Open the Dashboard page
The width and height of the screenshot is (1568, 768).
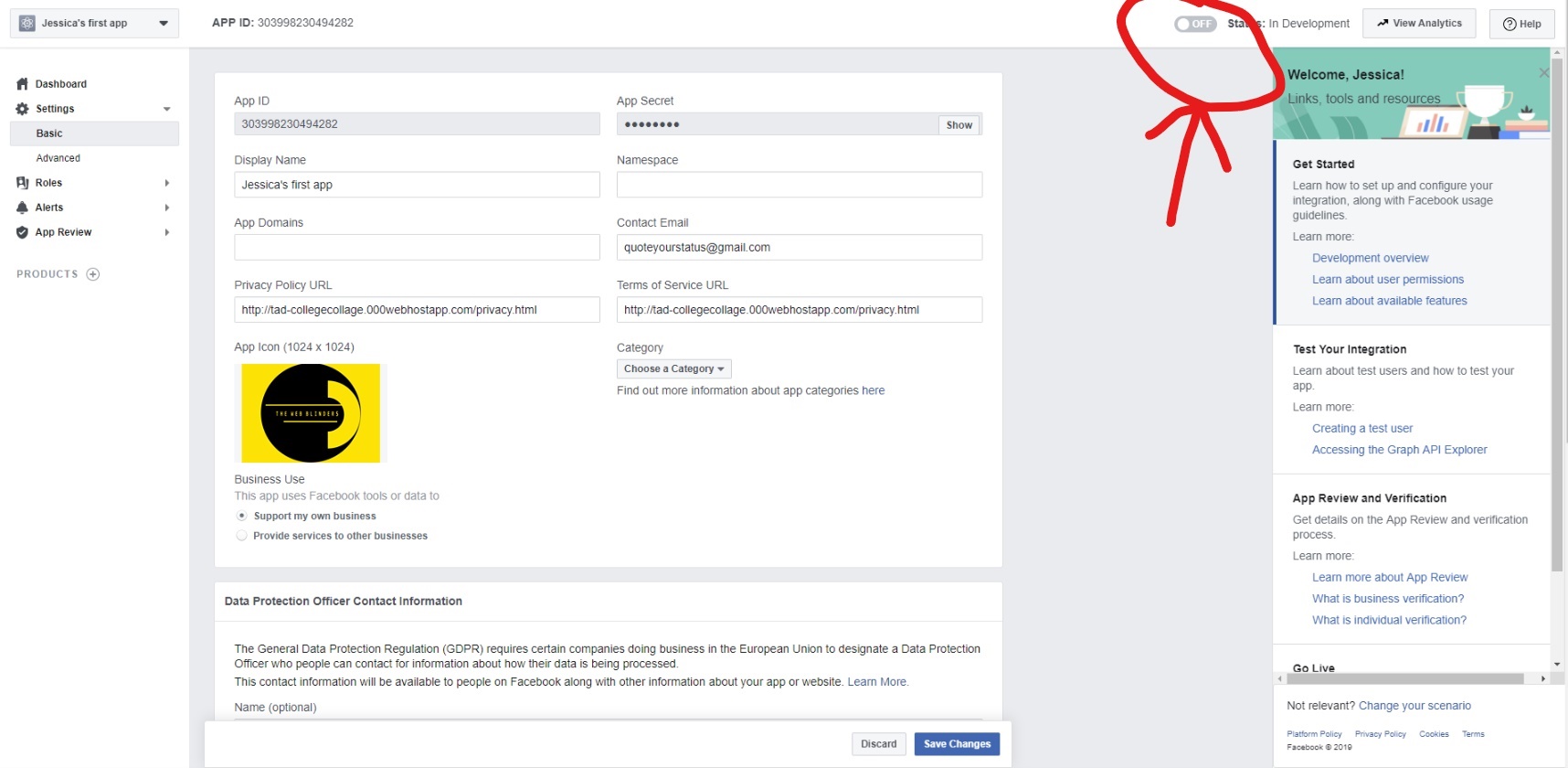61,84
